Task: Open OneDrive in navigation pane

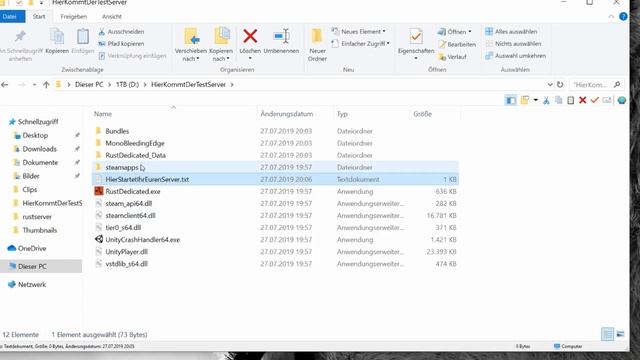Action: pyautogui.click(x=32, y=248)
